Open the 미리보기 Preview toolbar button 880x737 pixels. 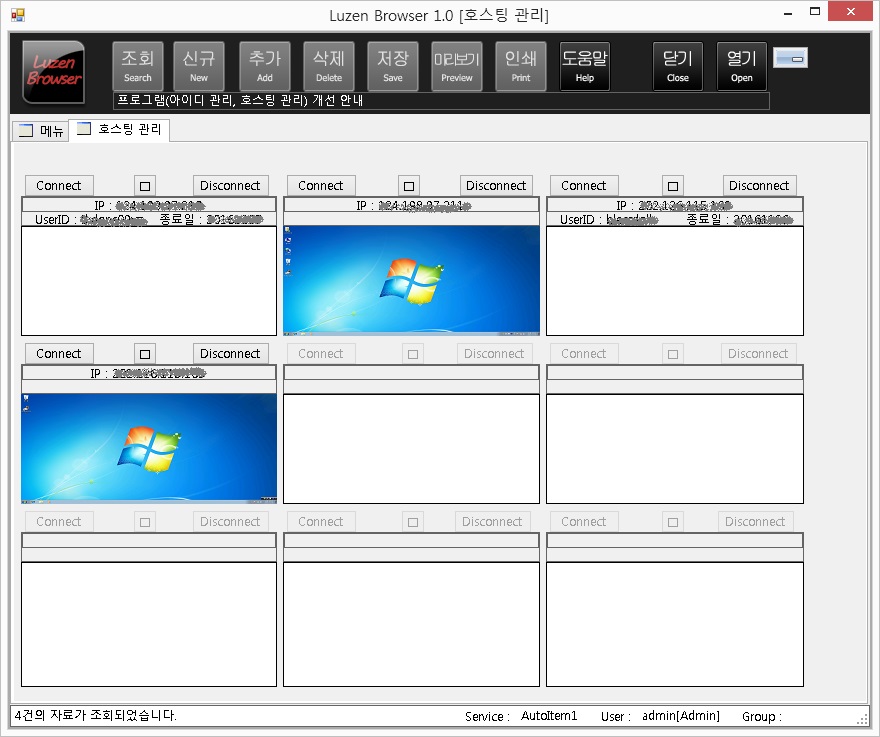click(456, 66)
